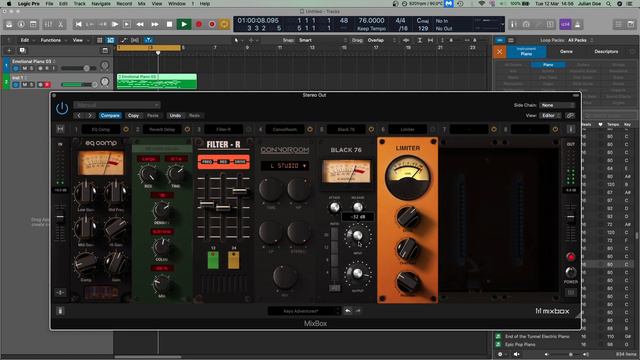640x360 pixels.
Task: Open the Record menu
Action: [x=124, y=4]
